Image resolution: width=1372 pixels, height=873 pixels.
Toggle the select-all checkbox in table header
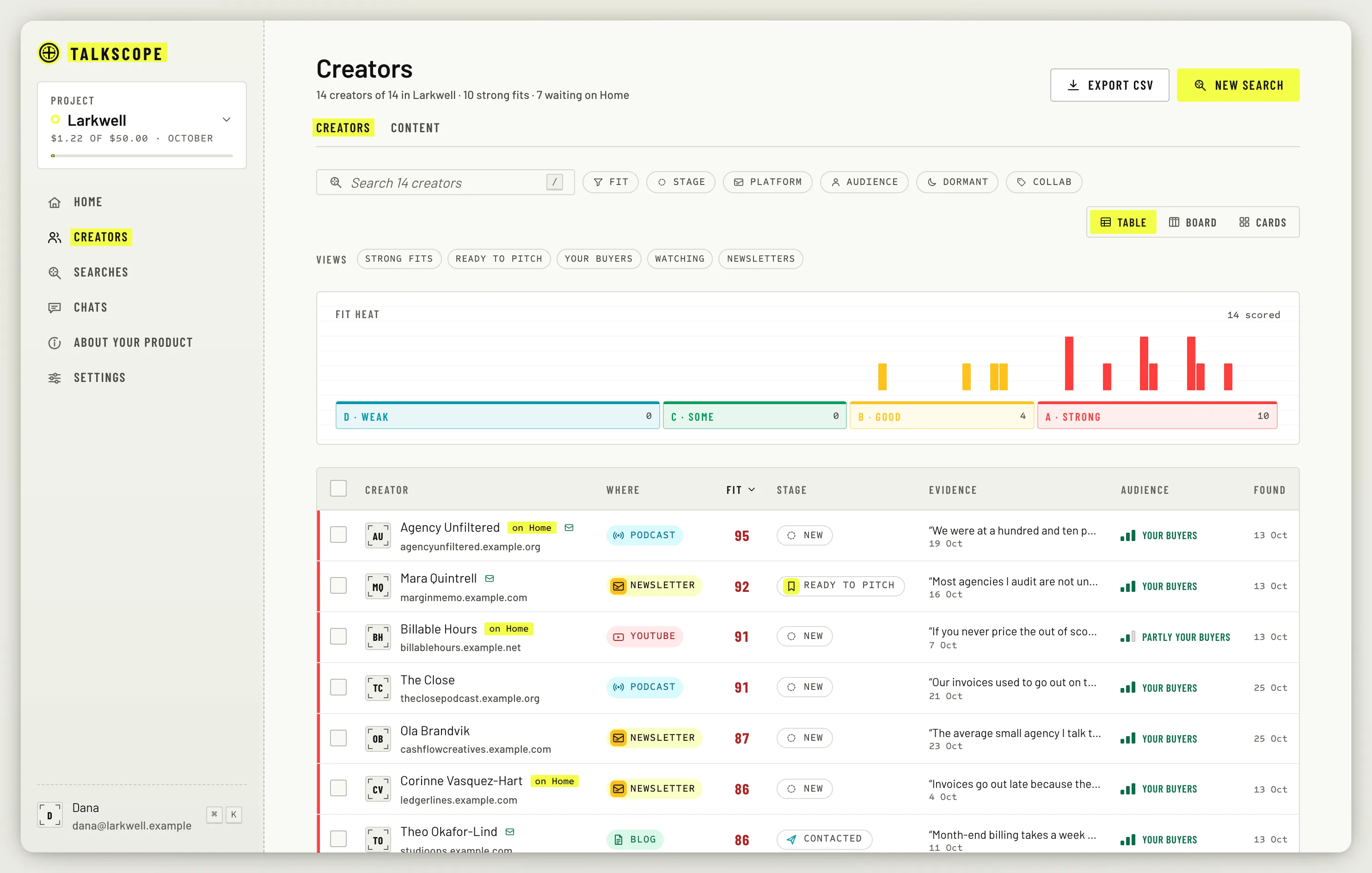(338, 489)
